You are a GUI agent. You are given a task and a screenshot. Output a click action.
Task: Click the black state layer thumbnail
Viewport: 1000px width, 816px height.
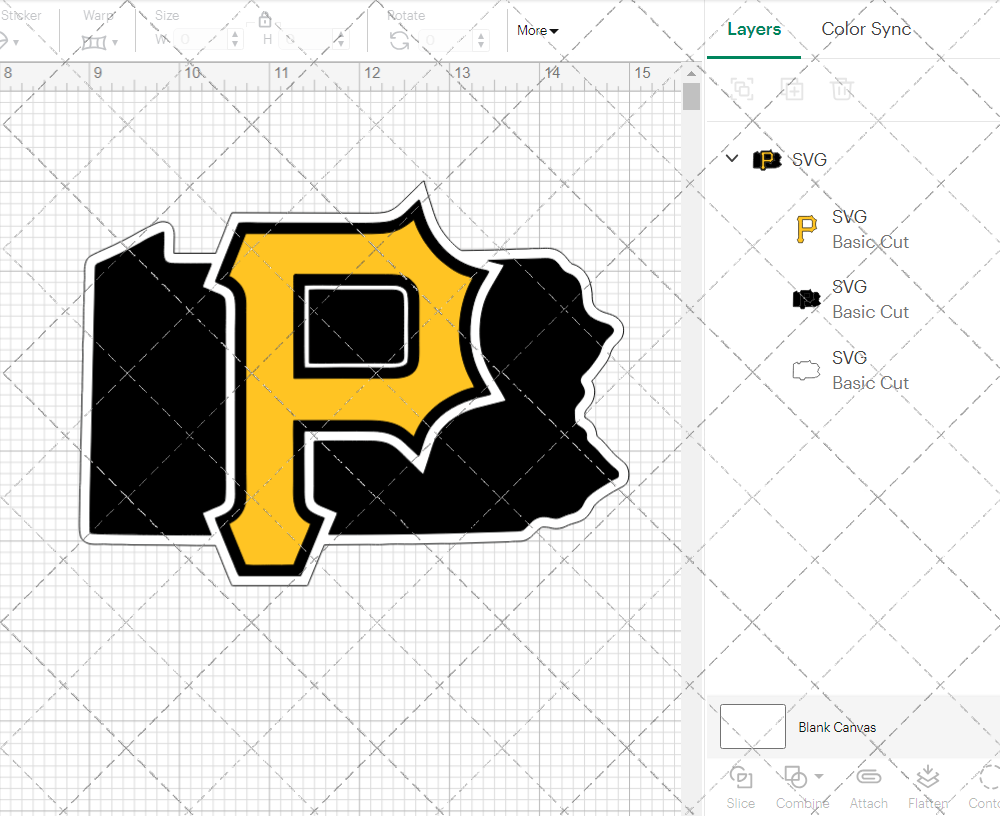point(806,299)
